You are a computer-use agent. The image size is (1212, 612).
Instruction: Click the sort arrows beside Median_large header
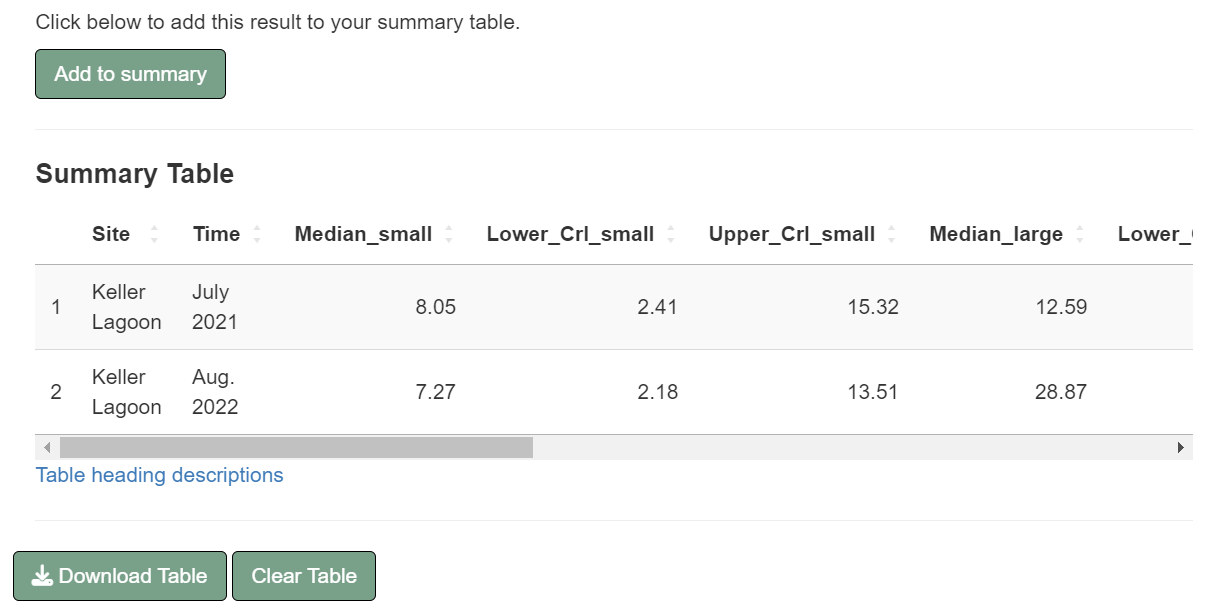point(1080,234)
